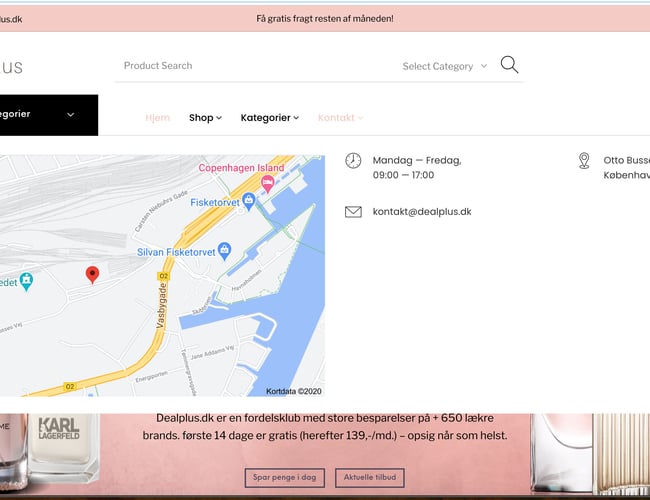The image size is (650, 500).
Task: Click the Silvan Fisketorvet shopping pin
Action: coord(224,251)
